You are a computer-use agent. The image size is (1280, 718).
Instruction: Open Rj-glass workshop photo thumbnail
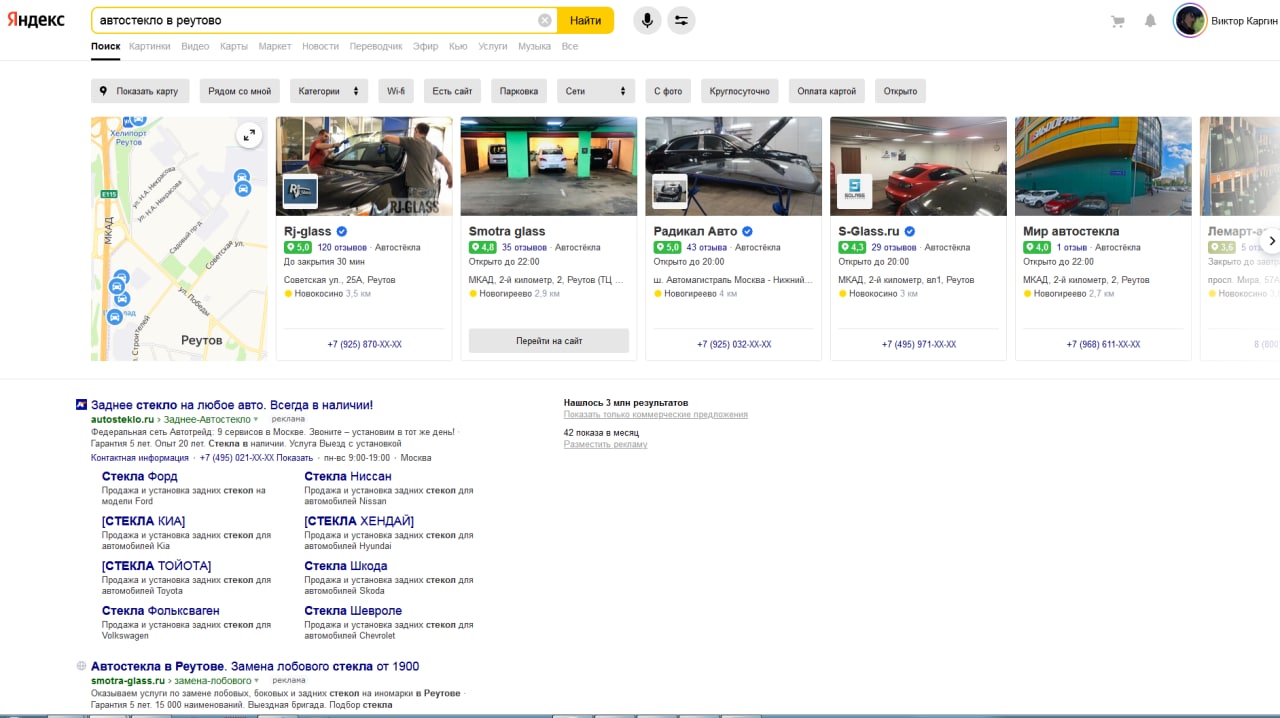pos(364,166)
